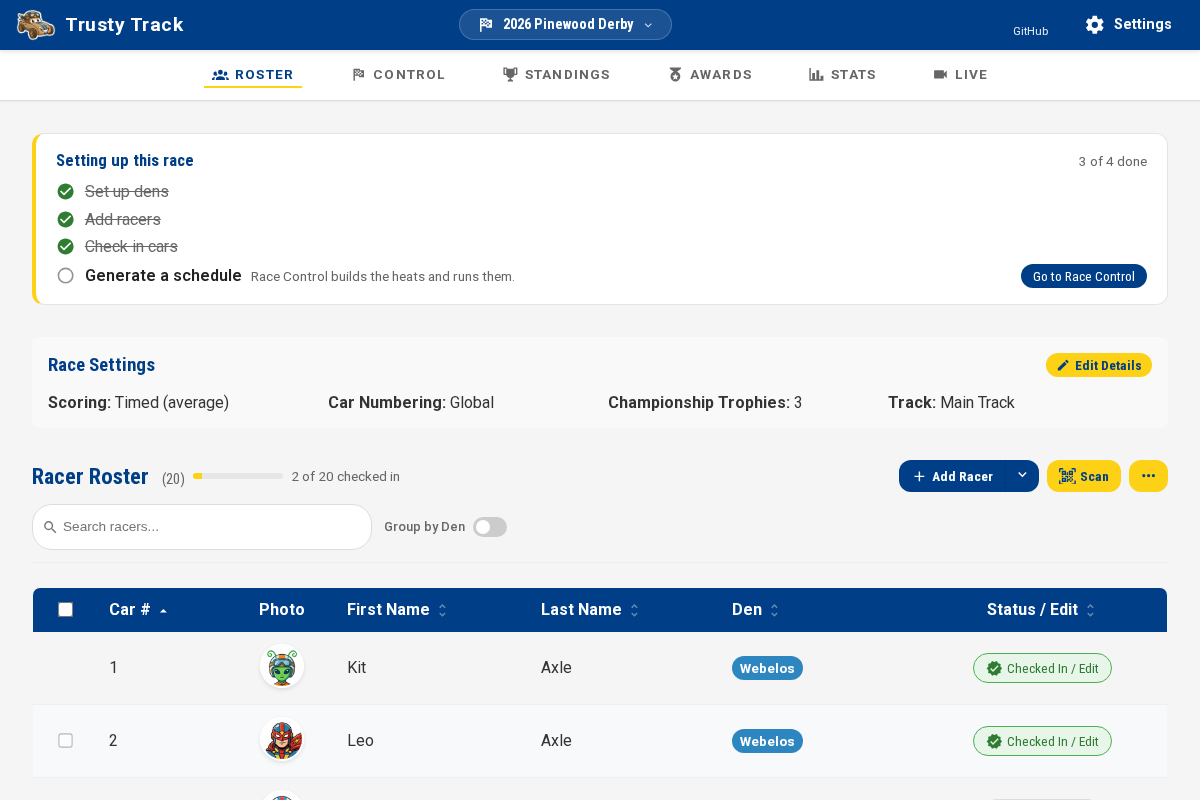Click the Settings label in the header
The width and height of the screenshot is (1200, 800).
pyautogui.click(x=1143, y=24)
